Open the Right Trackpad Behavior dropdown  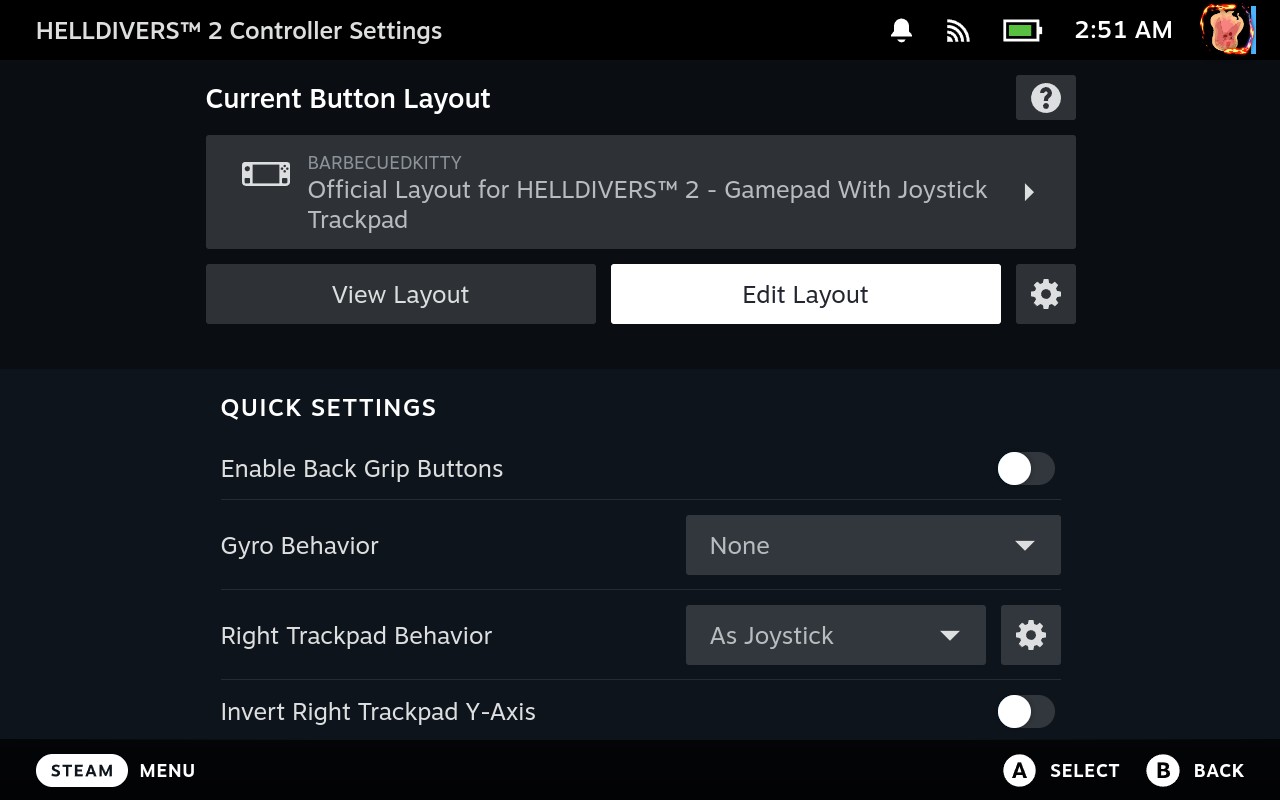point(835,635)
